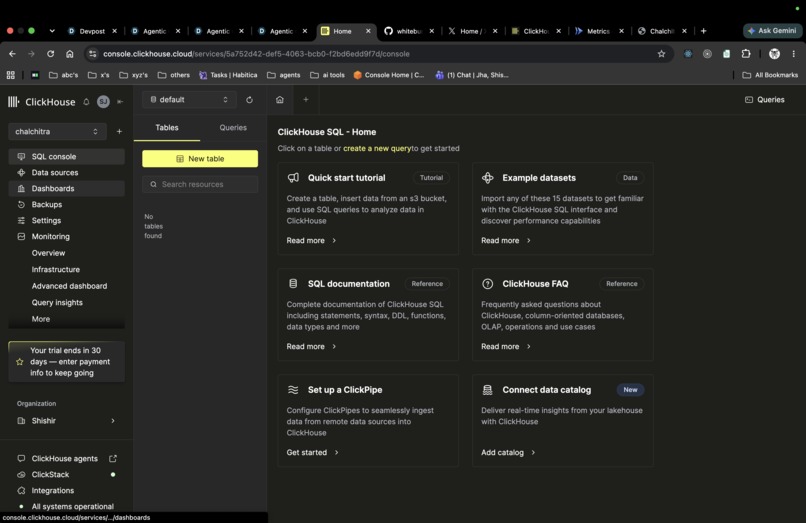Open the trial payment info notice

(x=66, y=362)
